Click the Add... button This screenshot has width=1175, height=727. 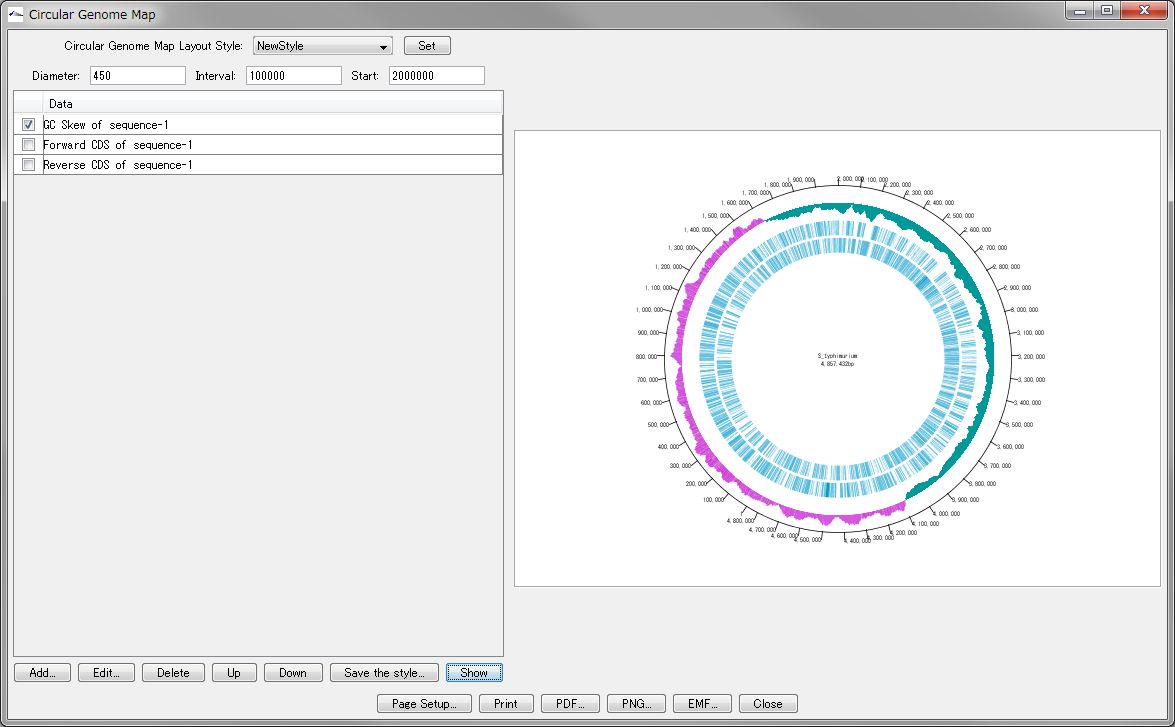pos(43,672)
